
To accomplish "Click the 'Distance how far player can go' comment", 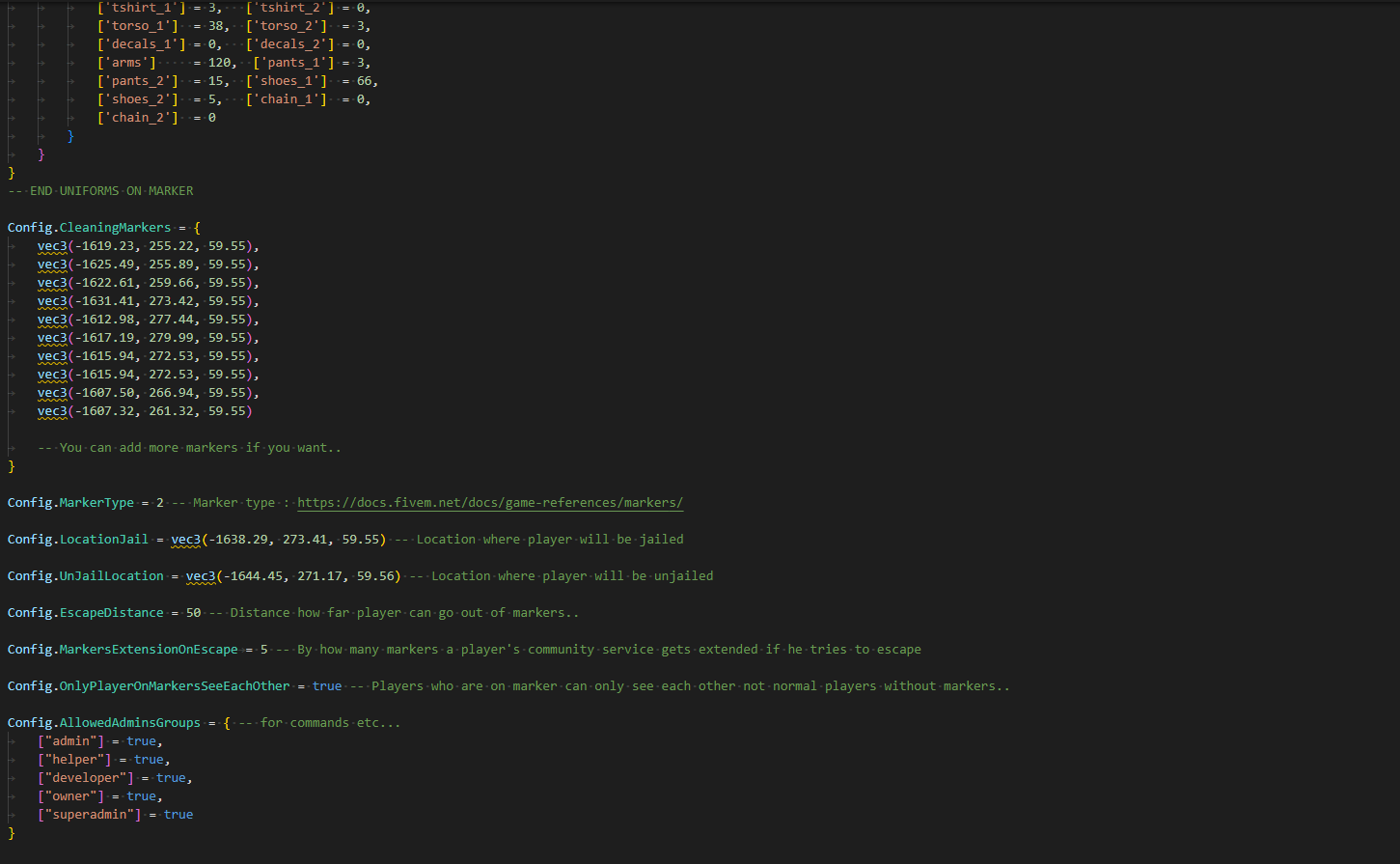I will click(x=394, y=613).
